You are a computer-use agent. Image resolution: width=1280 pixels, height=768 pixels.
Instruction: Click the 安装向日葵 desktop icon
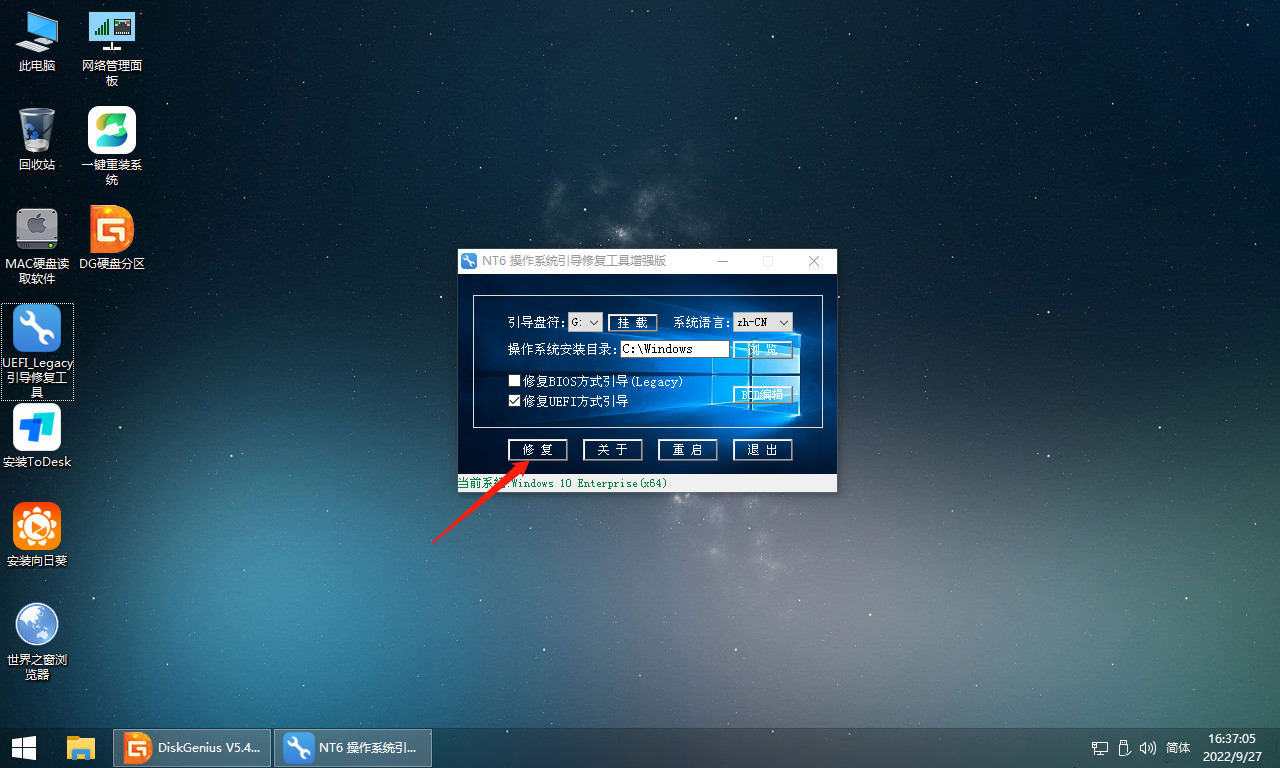(37, 527)
